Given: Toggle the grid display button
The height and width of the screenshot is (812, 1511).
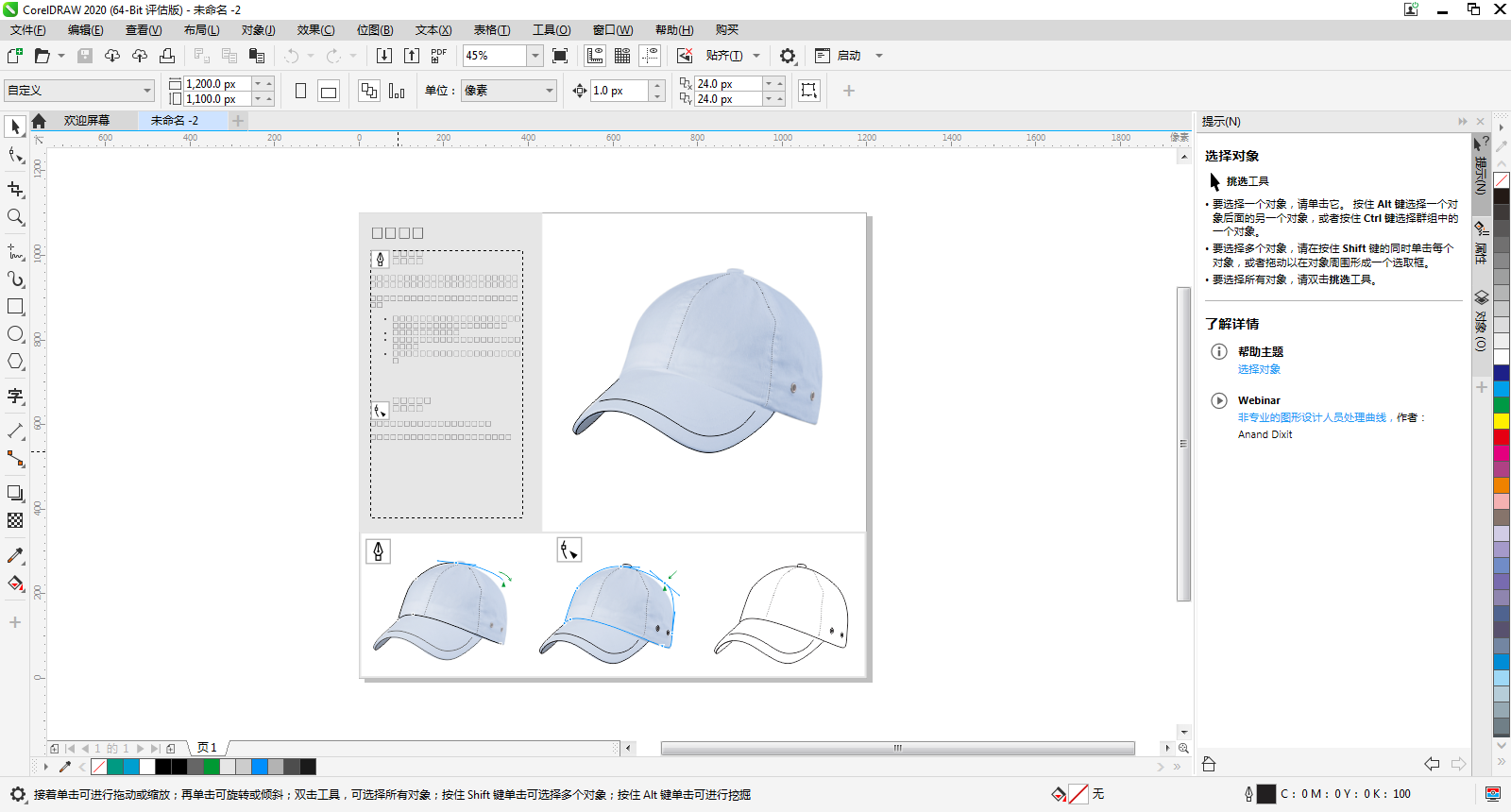Looking at the screenshot, I should (622, 56).
